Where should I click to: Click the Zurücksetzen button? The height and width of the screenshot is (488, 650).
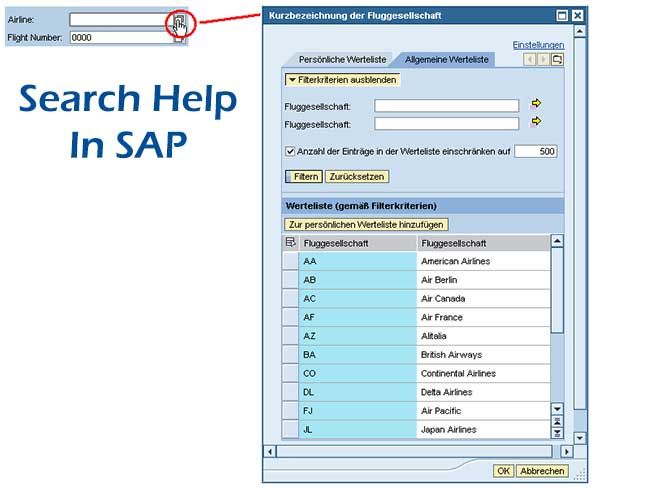[357, 177]
